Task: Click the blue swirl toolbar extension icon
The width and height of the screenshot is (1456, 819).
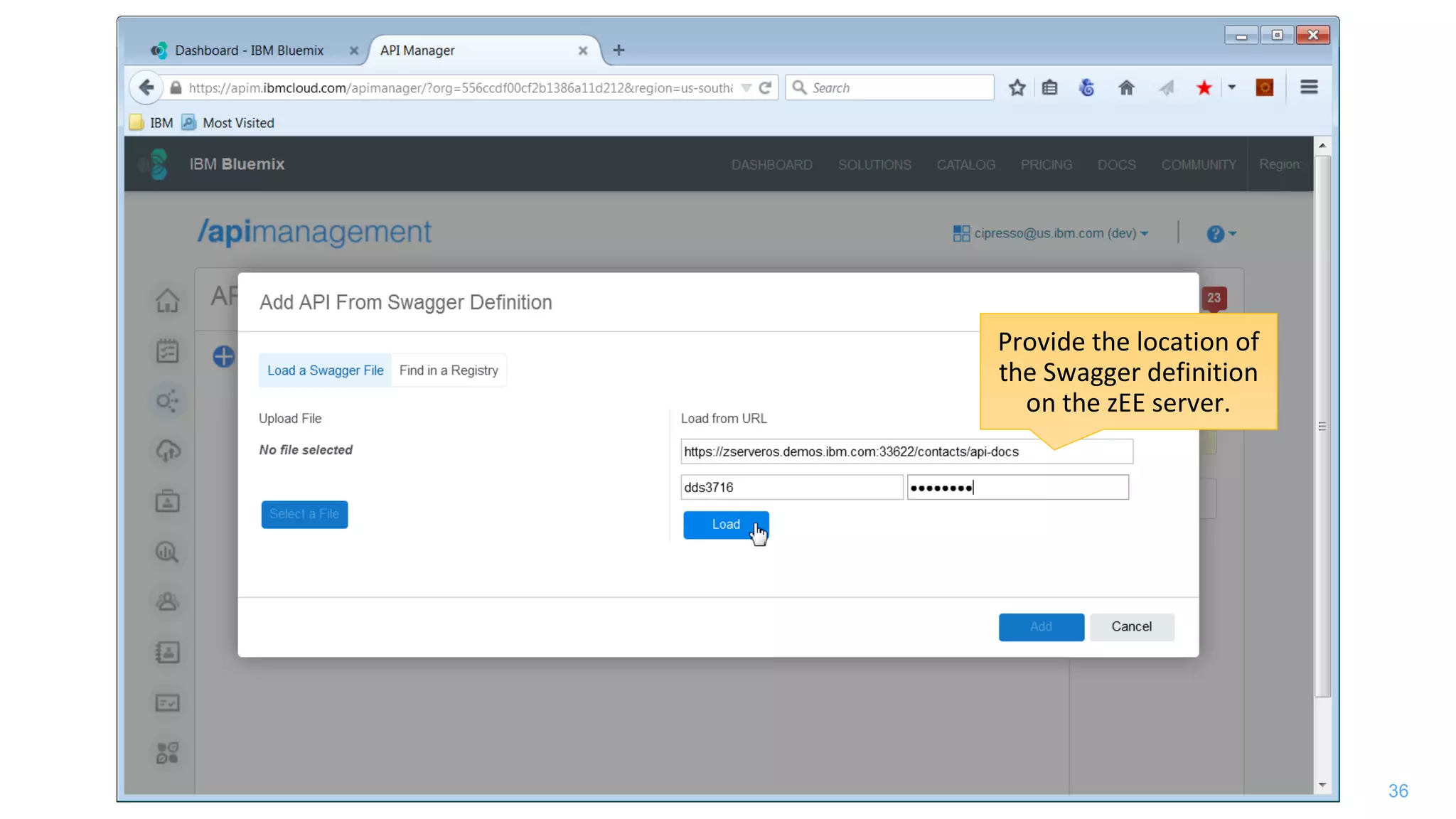Action: pos(1086,87)
